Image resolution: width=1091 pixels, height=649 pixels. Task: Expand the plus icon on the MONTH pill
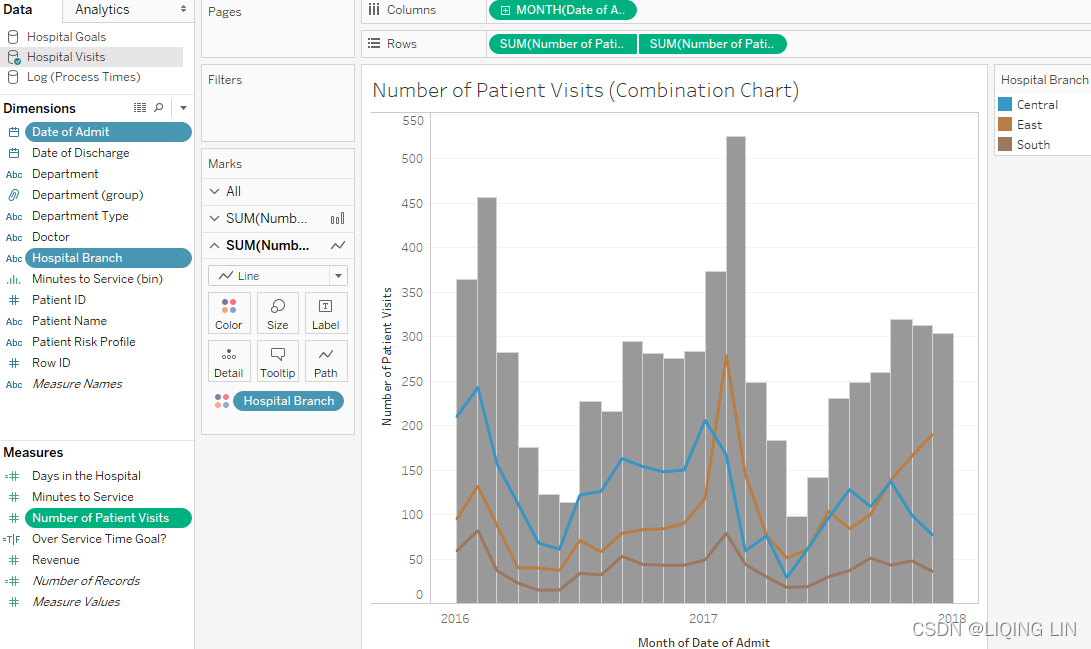click(x=505, y=10)
